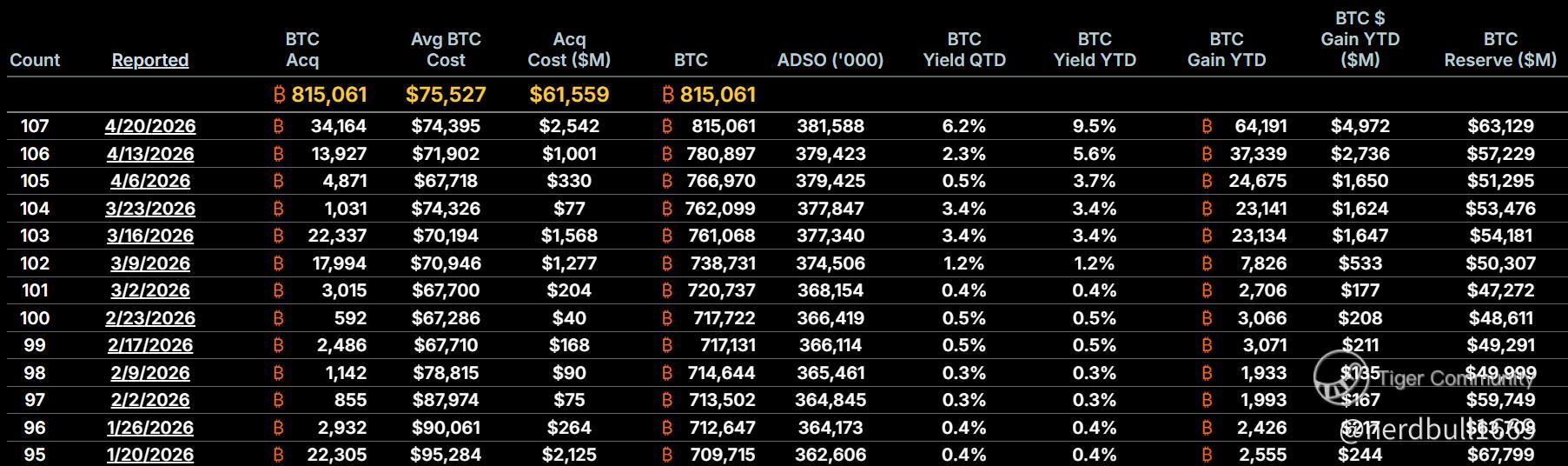
Task: Click Bitcoin icon next to 780,897 holdings
Action: pyautogui.click(x=667, y=154)
